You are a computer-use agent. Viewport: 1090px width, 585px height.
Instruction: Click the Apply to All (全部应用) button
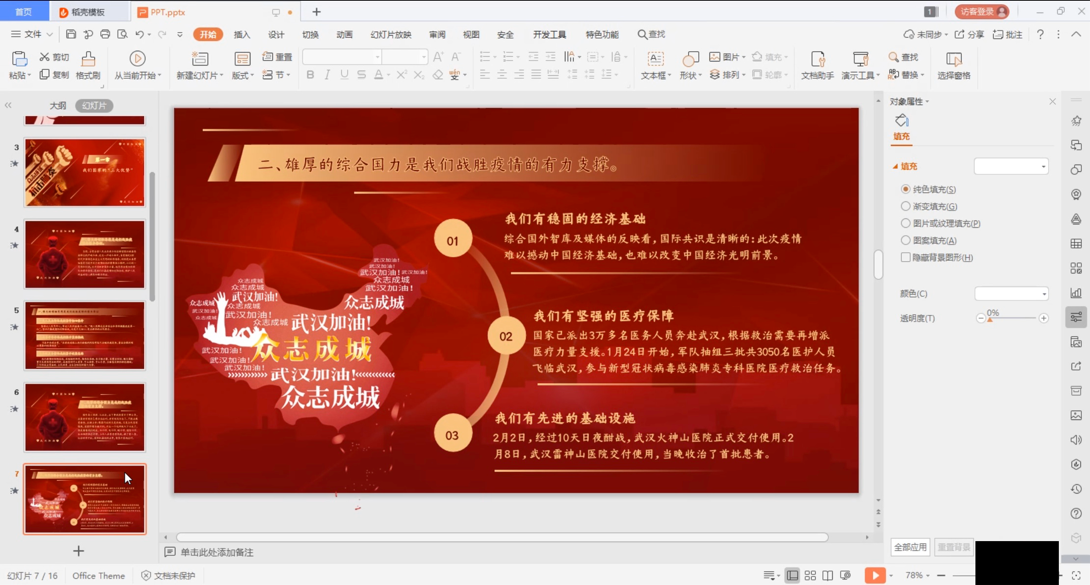pos(910,547)
